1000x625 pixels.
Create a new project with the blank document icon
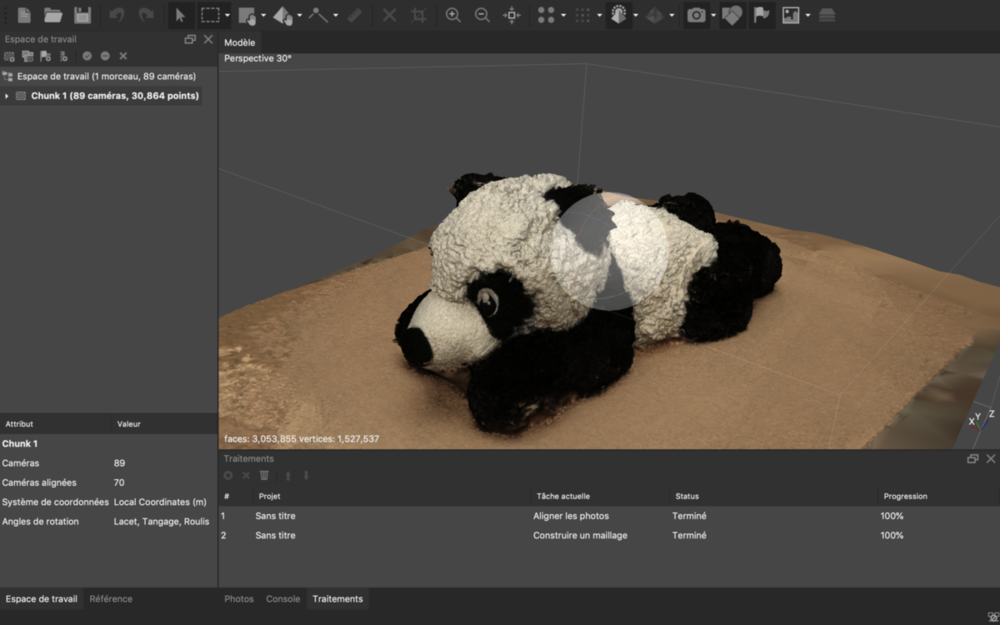[24, 15]
